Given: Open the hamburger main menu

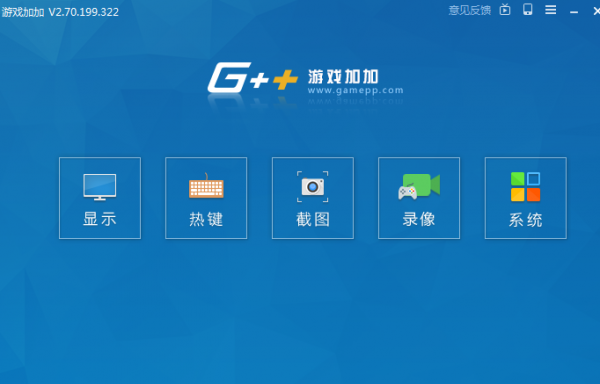Looking at the screenshot, I should [x=551, y=10].
